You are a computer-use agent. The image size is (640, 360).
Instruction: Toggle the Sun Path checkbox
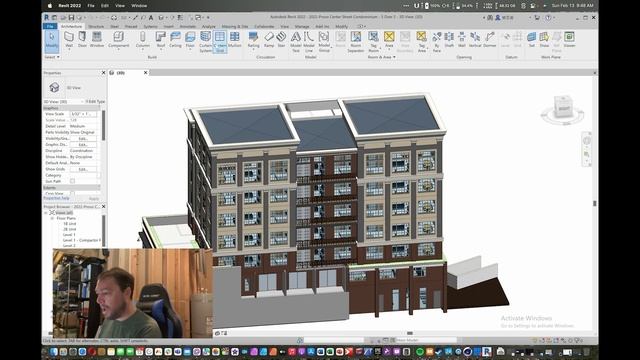pos(72,181)
